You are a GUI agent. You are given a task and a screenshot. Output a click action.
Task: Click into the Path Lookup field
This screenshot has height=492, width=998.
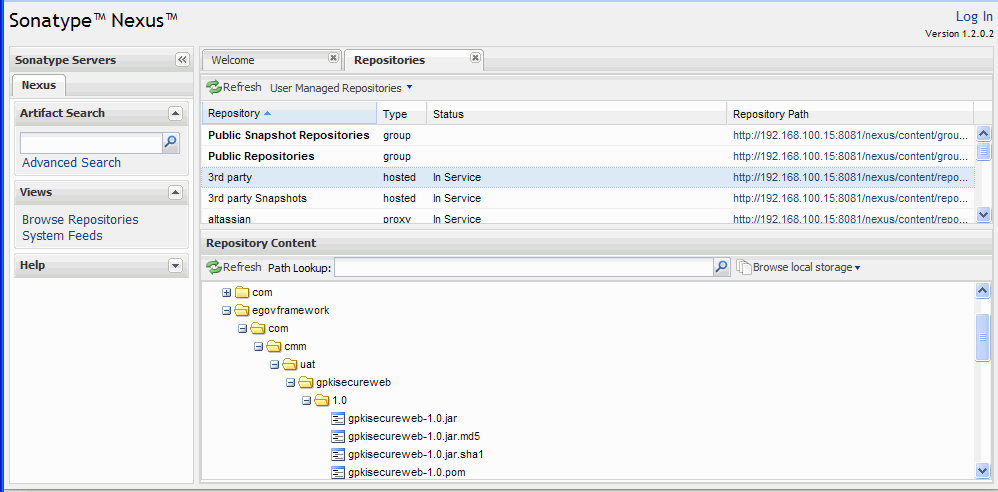(522, 267)
